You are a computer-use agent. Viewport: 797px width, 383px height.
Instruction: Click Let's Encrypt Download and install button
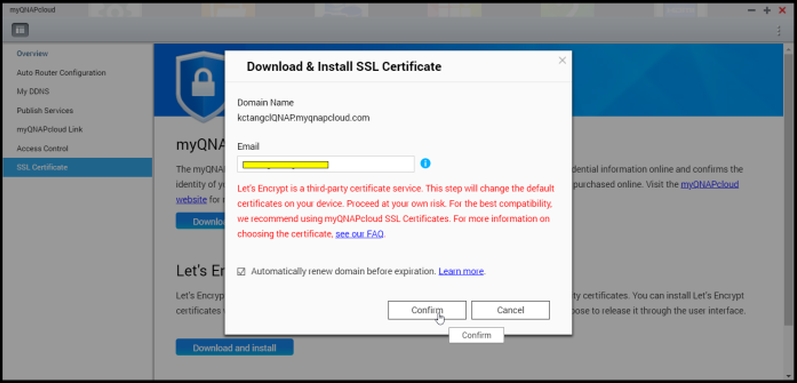point(234,348)
